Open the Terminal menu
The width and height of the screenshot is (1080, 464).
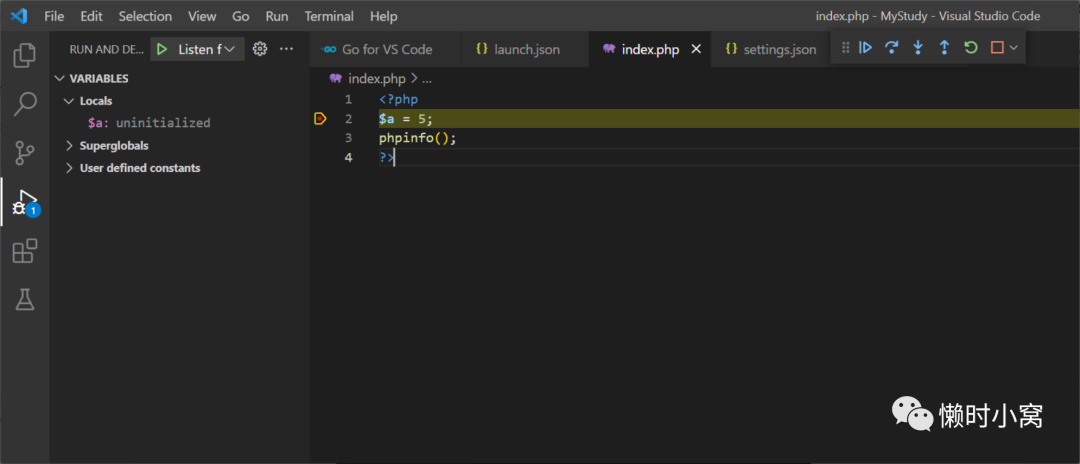[329, 16]
